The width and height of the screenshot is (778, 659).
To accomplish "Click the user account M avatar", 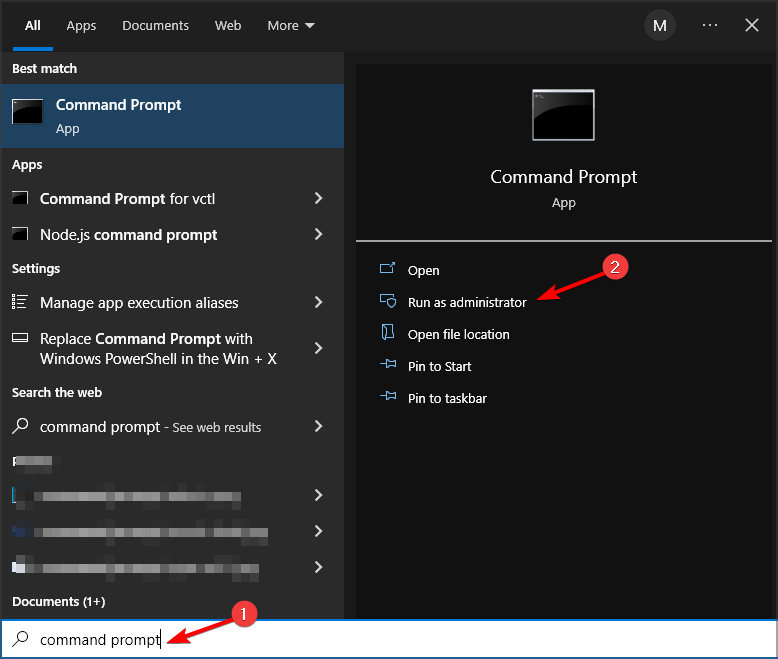I will (x=659, y=26).
